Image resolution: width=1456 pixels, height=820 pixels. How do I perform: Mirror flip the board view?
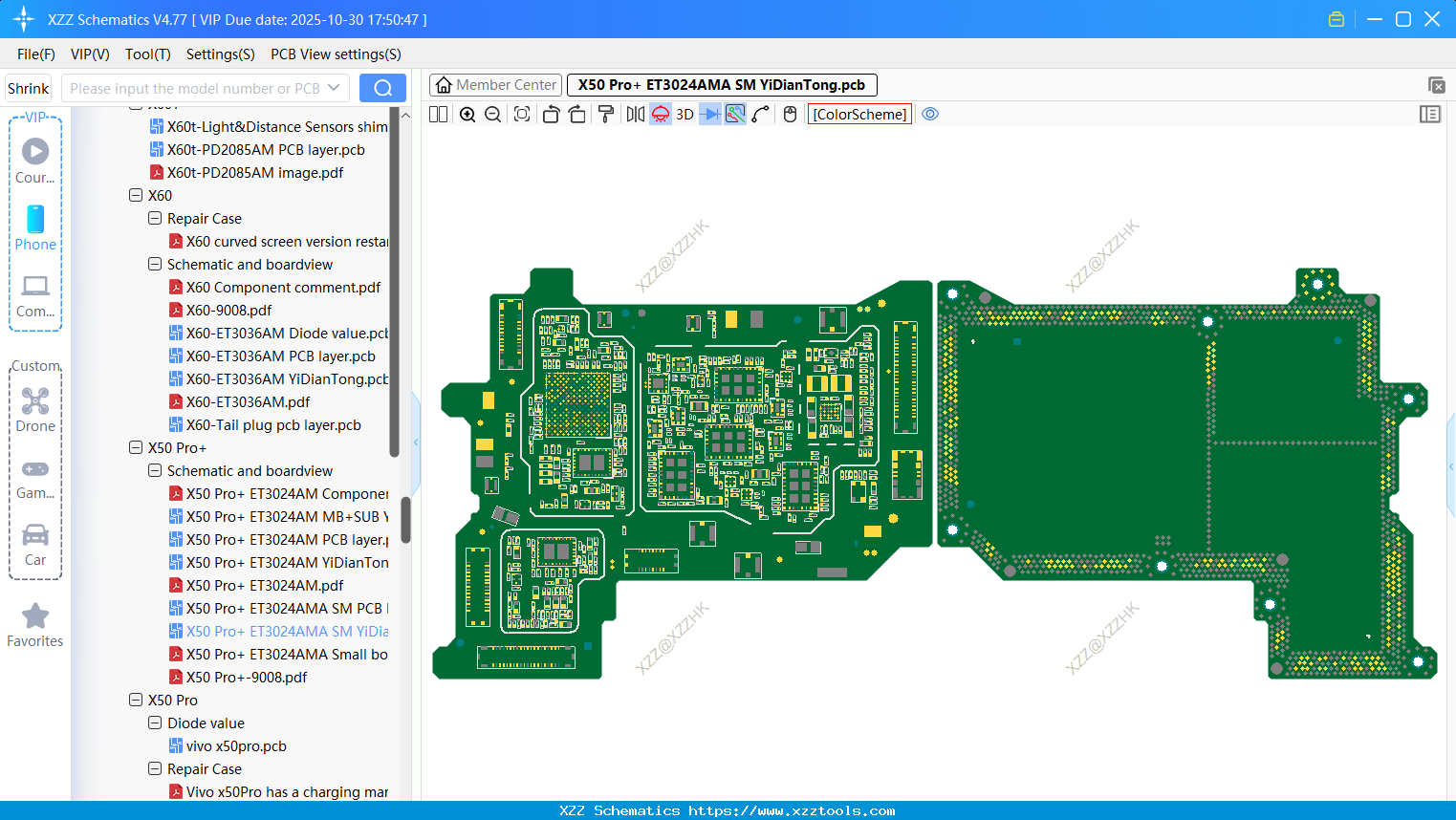point(636,115)
